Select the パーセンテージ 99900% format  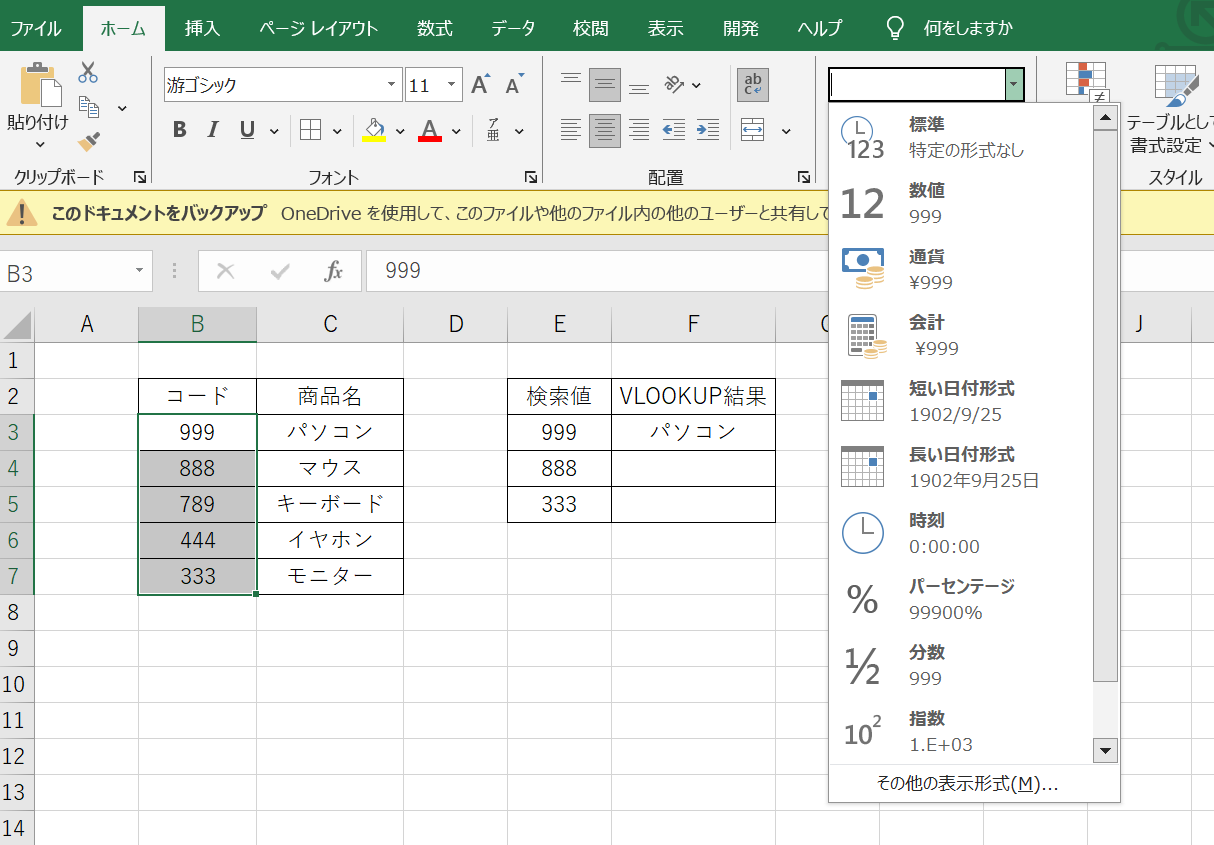[960, 599]
